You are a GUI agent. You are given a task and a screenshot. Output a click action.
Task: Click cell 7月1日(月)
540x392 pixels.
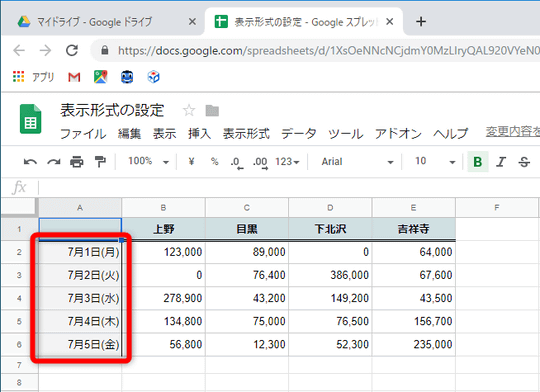pyautogui.click(x=80, y=252)
